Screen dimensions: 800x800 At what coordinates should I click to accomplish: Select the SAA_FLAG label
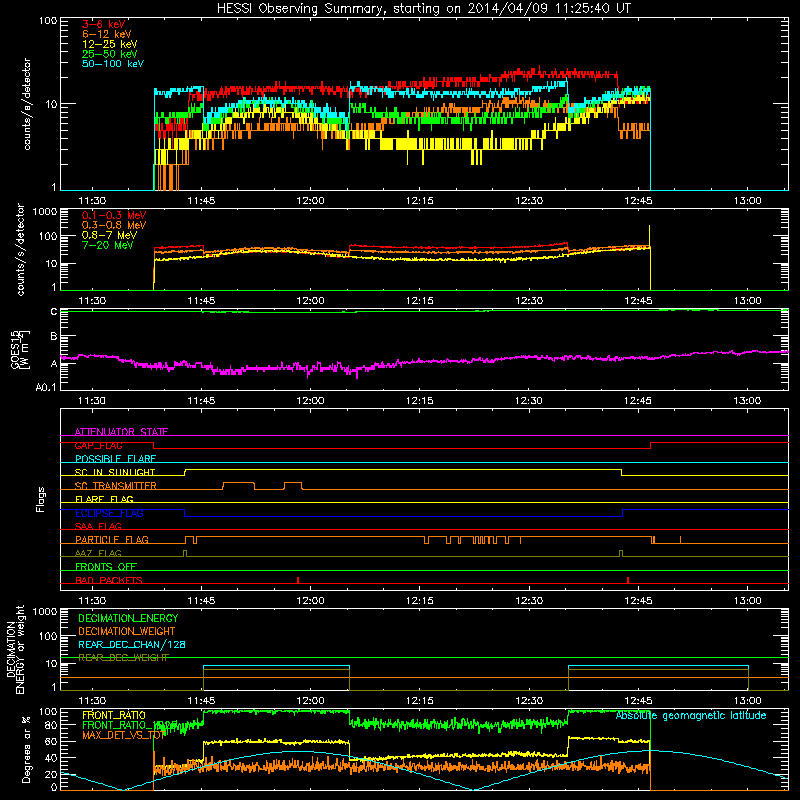tap(98, 526)
